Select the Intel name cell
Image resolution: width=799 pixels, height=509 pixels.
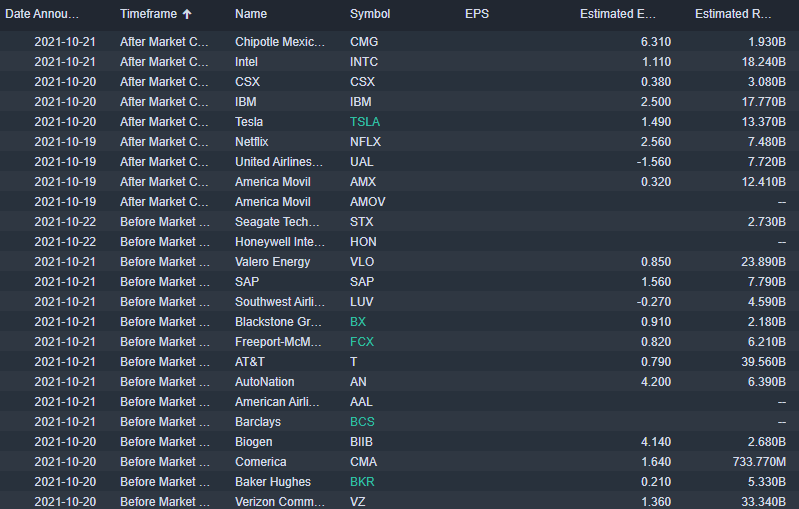coord(248,62)
